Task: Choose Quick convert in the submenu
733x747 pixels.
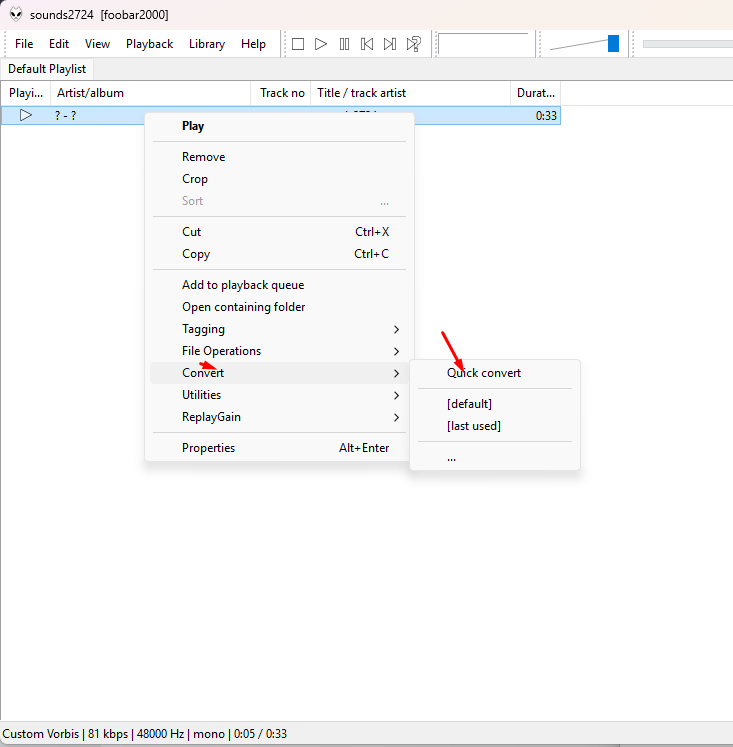Action: coord(495,373)
